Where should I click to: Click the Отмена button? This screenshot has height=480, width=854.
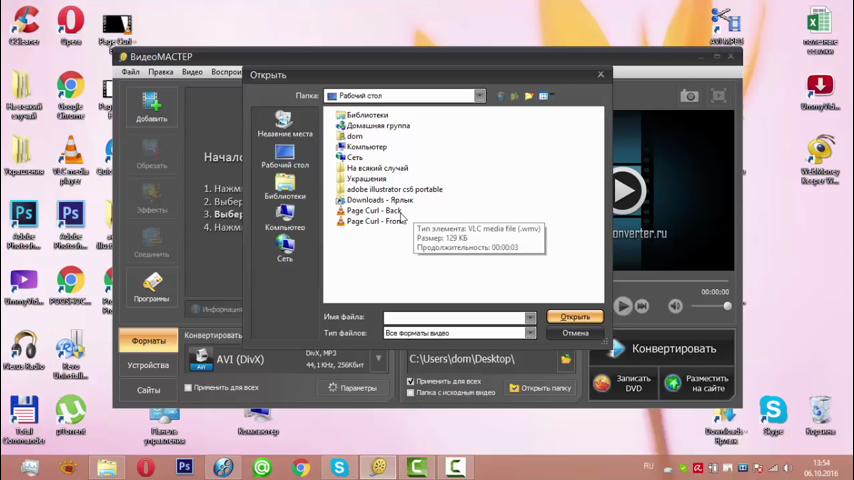575,333
